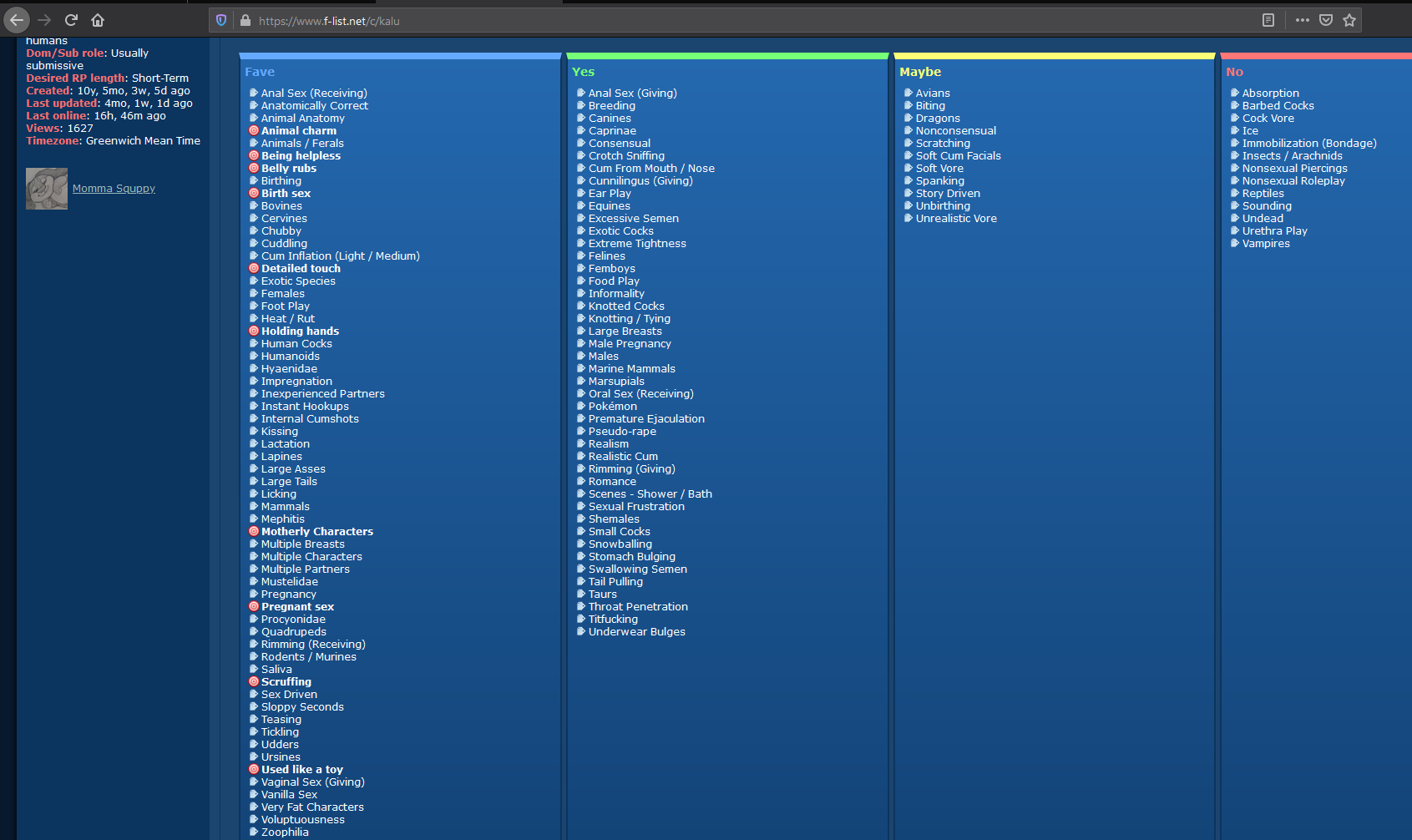Click the arrow icon beside Romance
Screen dimensions: 1412x840
pos(581,481)
